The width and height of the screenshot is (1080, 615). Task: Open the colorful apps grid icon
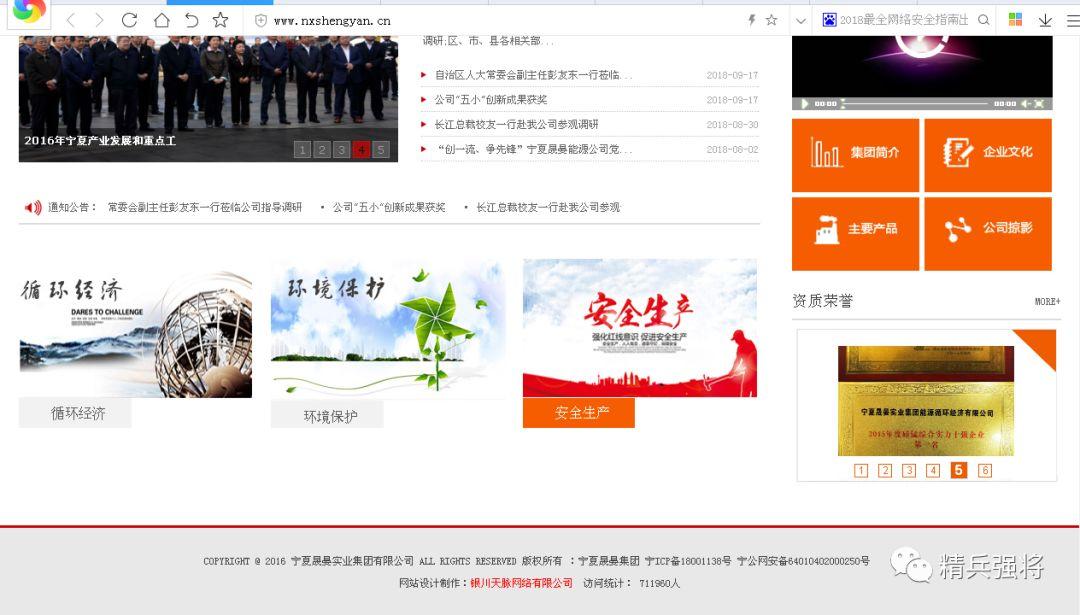(1015, 20)
